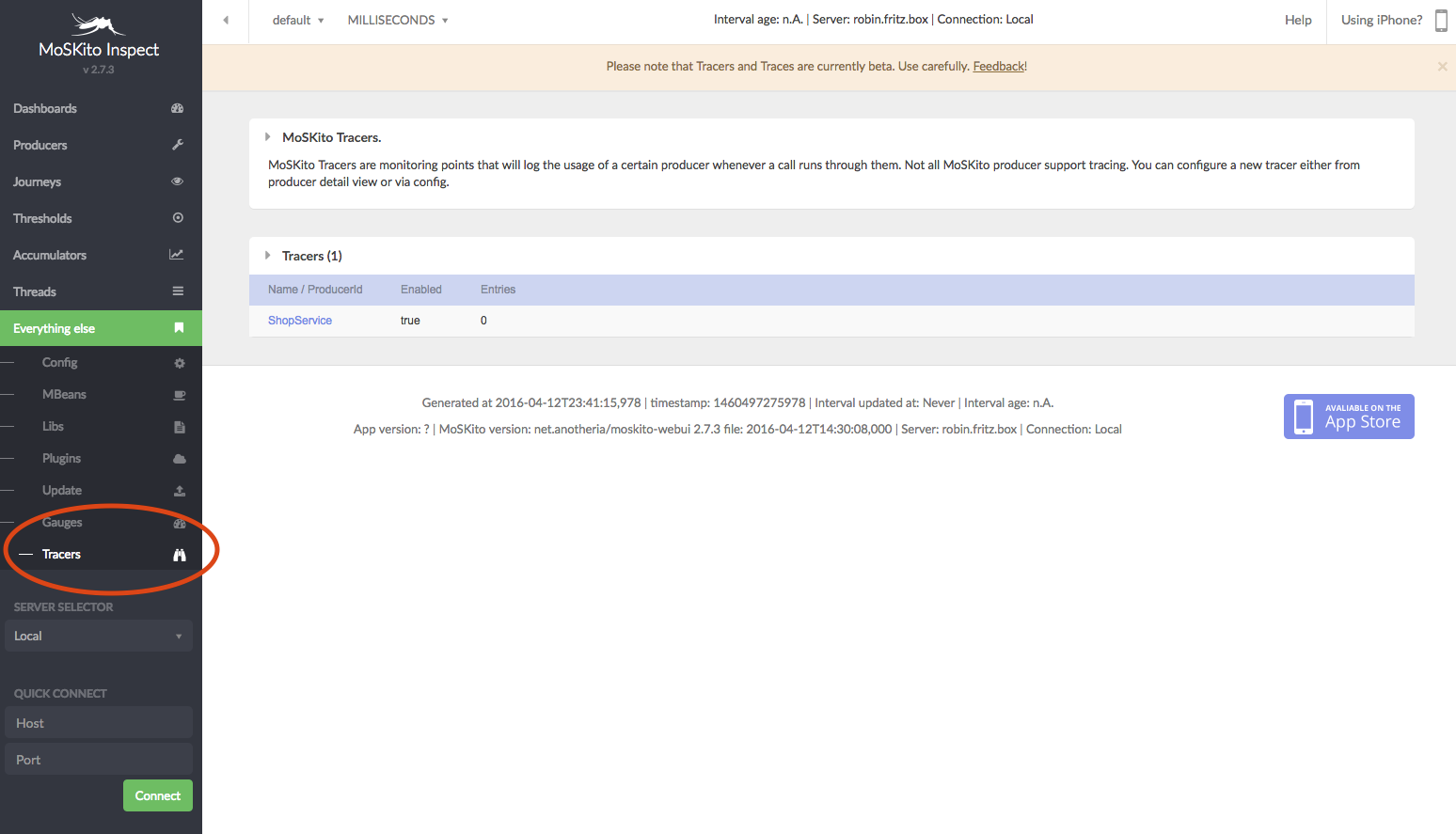The image size is (1456, 834).
Task: Click the QUICK CONNECT heading
Action: tap(60, 694)
